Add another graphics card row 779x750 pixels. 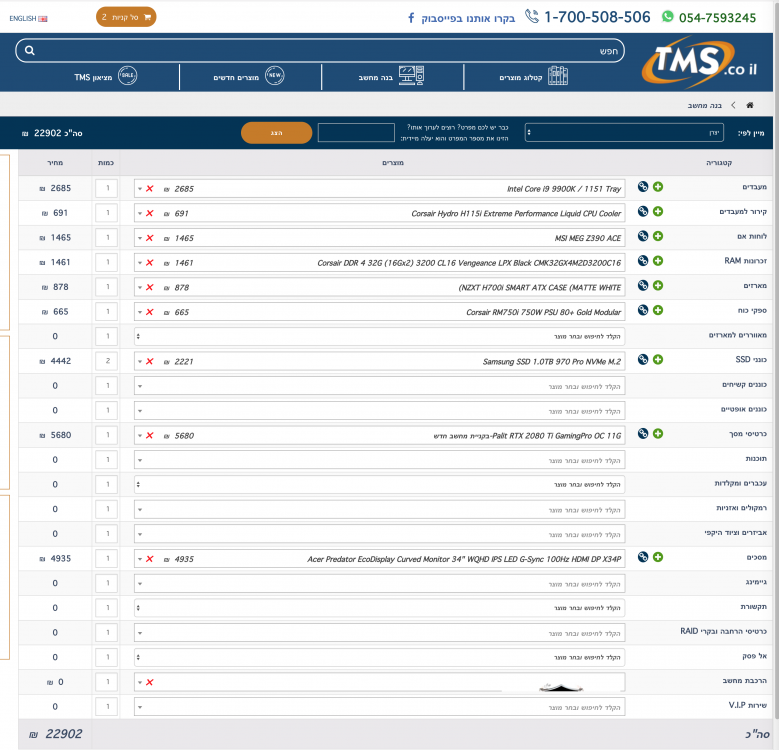[x=658, y=434]
